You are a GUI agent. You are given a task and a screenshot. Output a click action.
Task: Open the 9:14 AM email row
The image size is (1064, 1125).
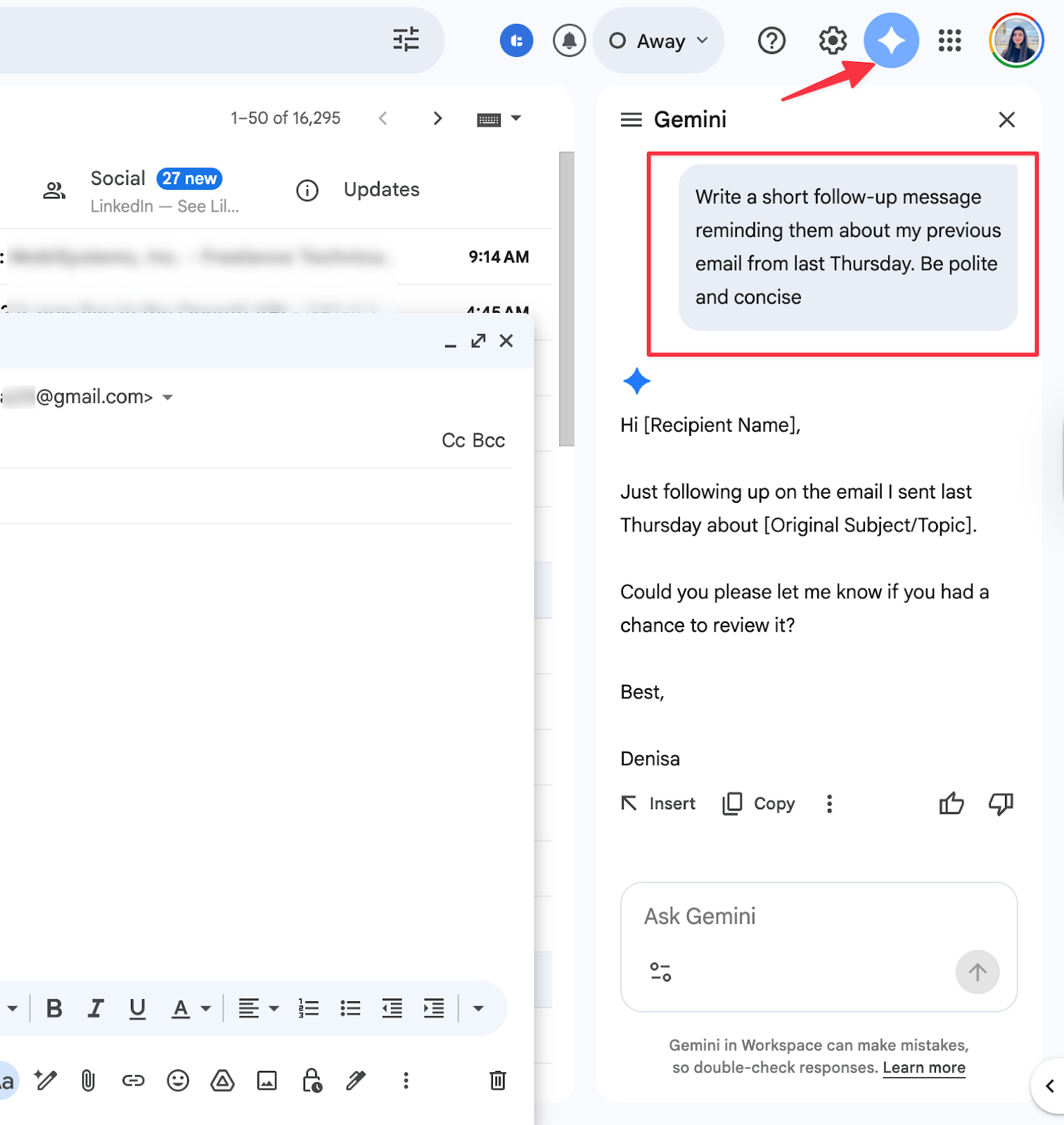pos(276,257)
